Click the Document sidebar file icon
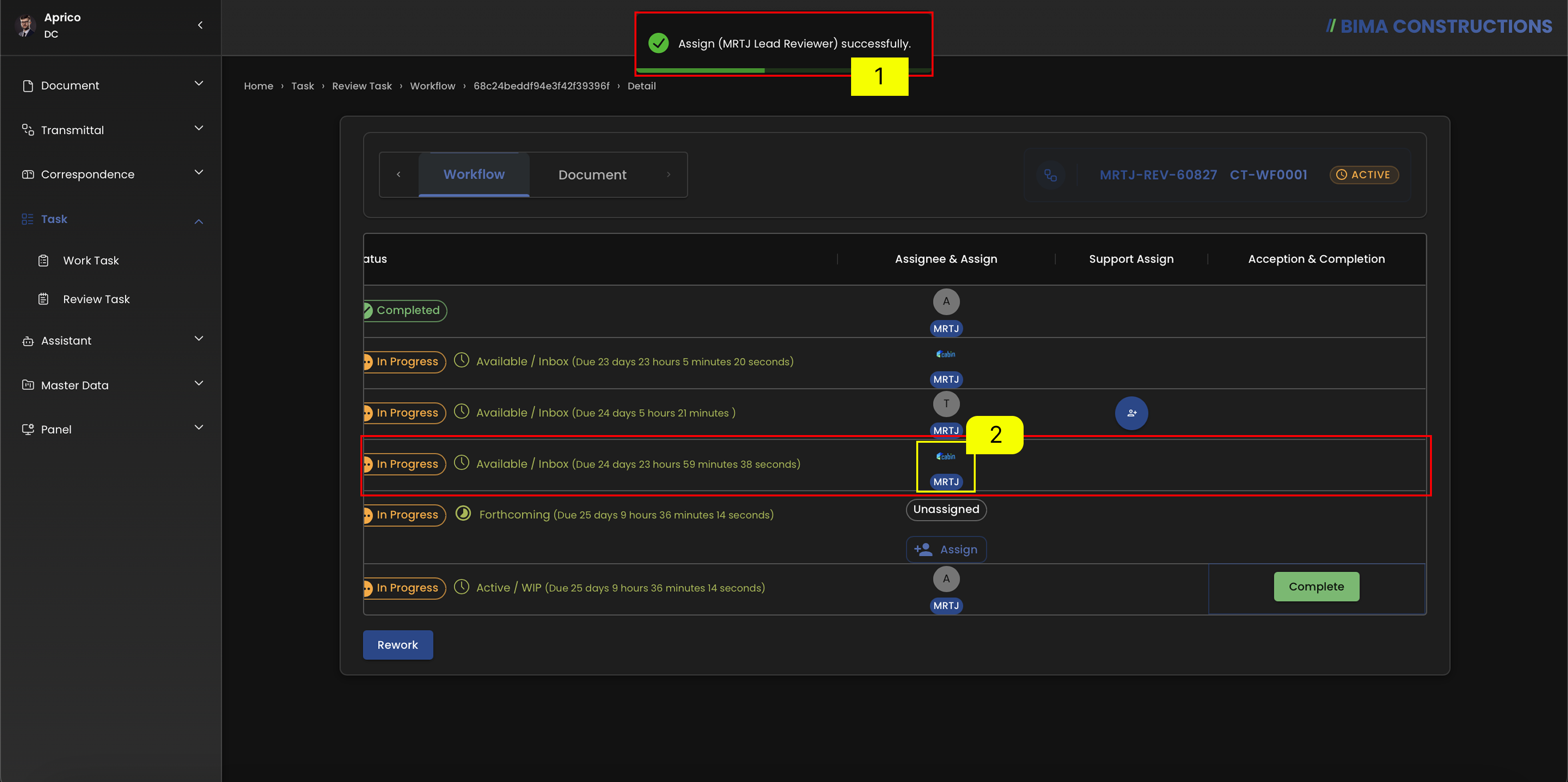Image resolution: width=1568 pixels, height=782 pixels. (x=27, y=86)
